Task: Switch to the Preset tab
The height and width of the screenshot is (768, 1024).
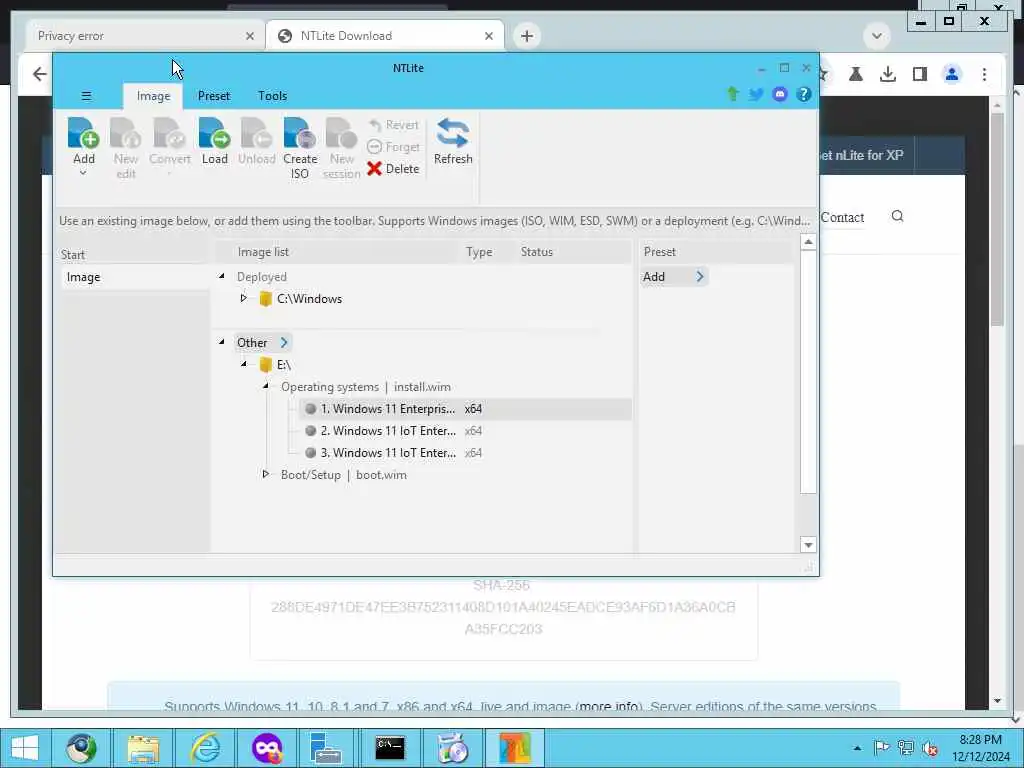Action: point(214,96)
